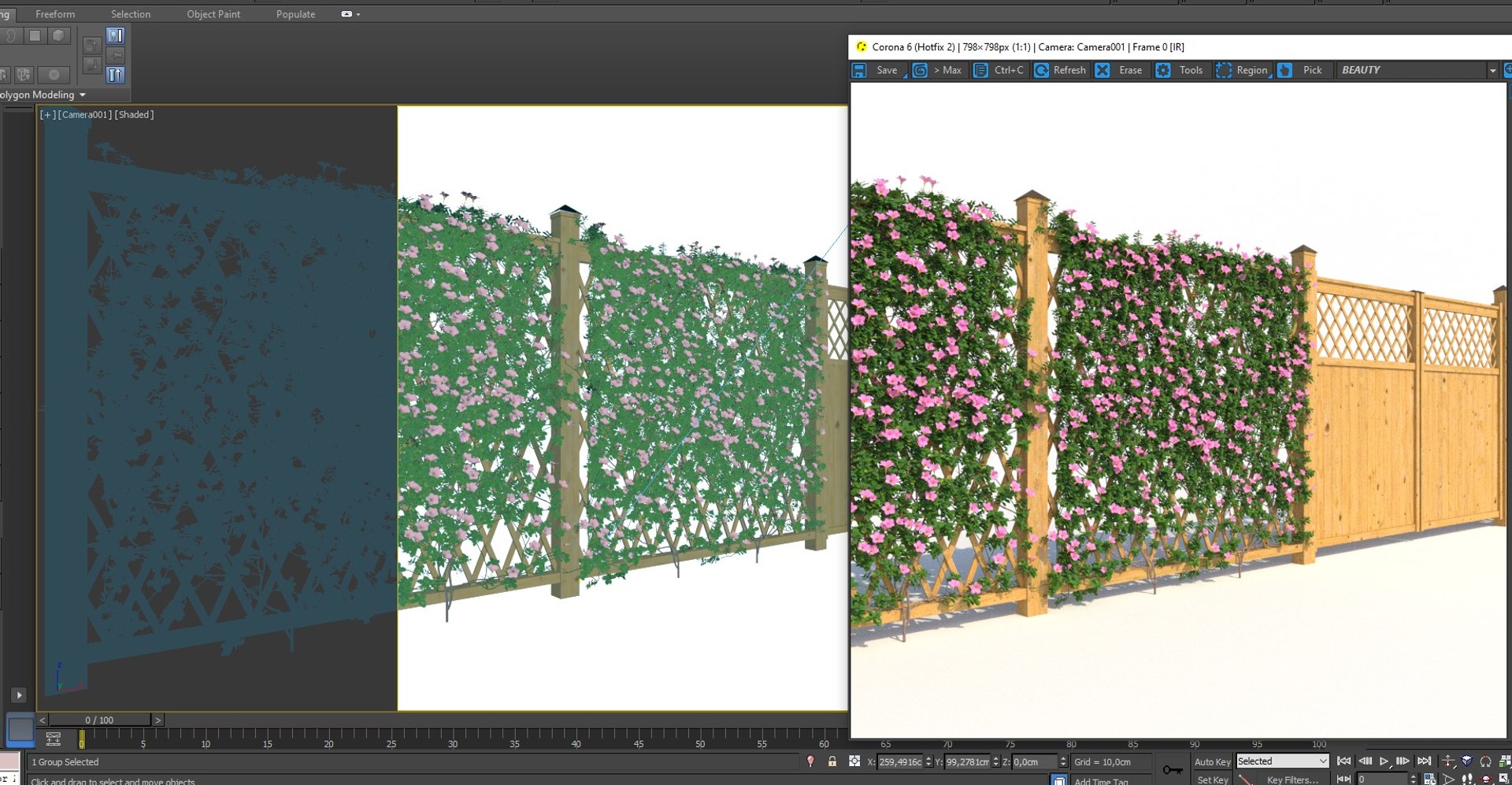Adjust the Z coordinate spinner
The height and width of the screenshot is (785, 1512).
(x=1063, y=761)
